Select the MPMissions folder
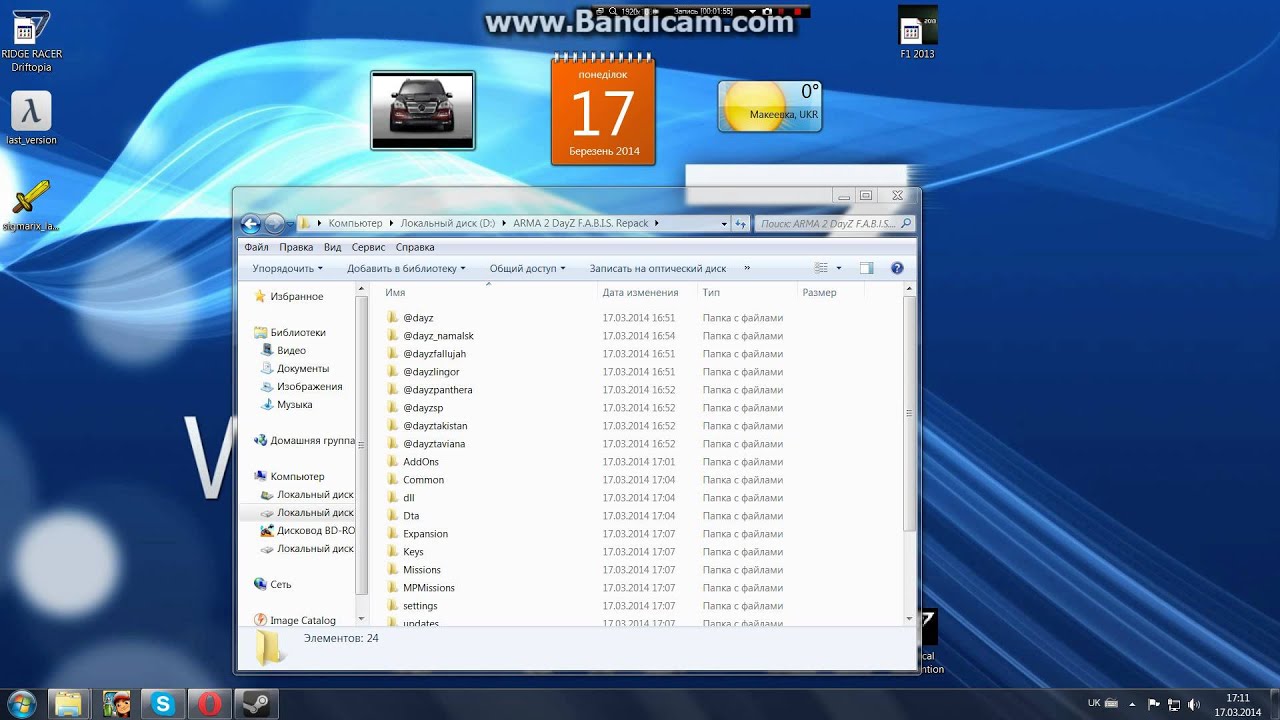The width and height of the screenshot is (1280, 720). (x=428, y=588)
